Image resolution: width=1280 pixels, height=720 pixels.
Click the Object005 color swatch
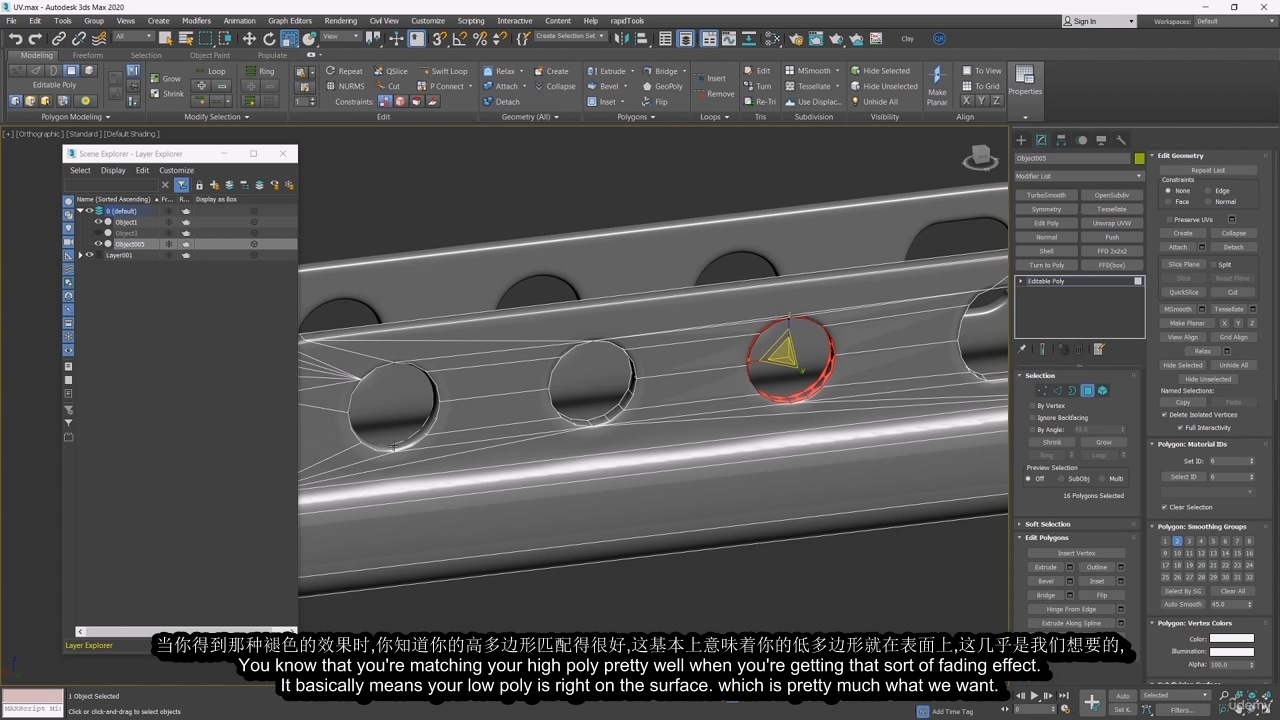[1139, 158]
